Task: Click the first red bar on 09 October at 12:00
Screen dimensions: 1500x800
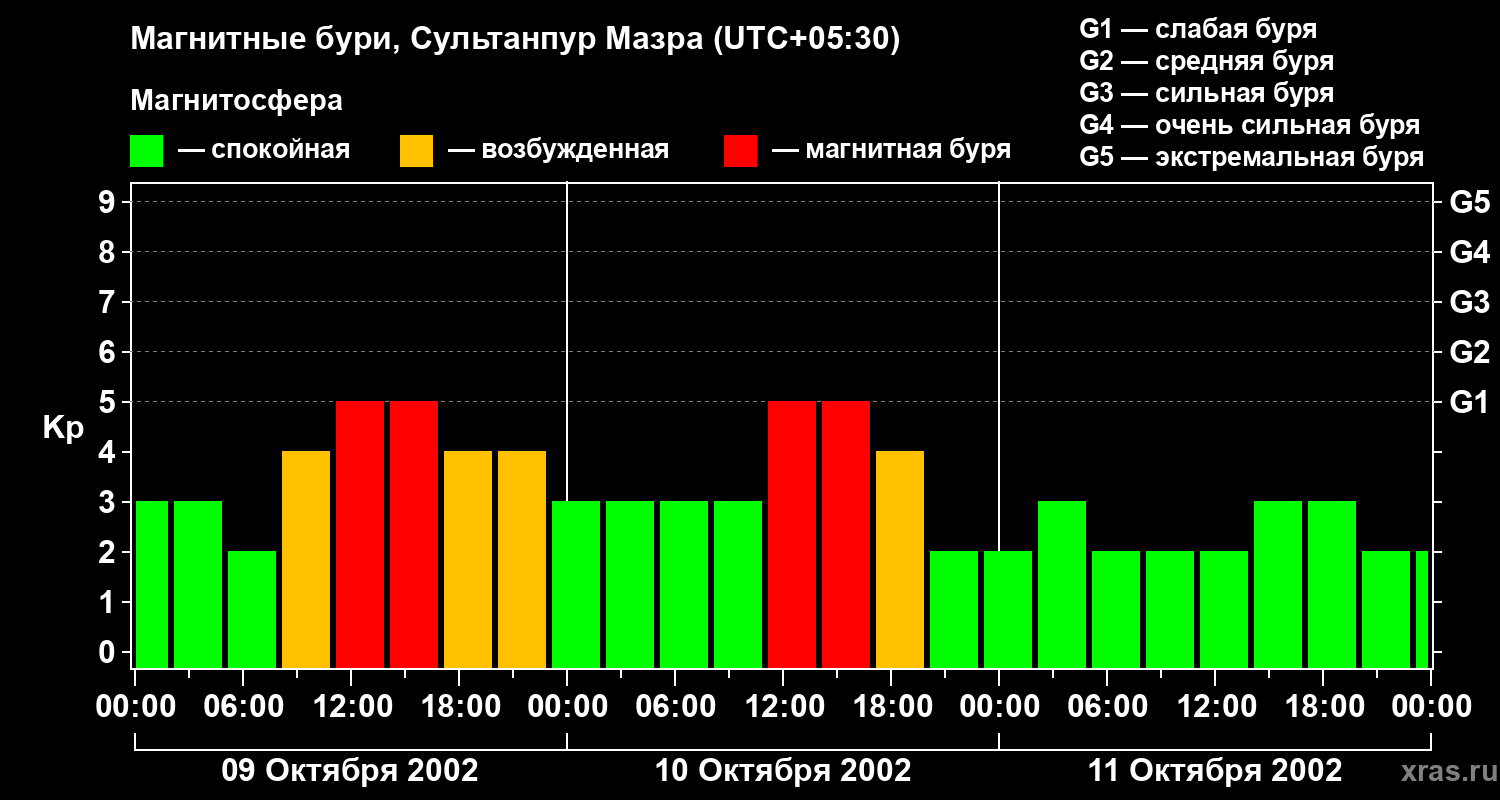Action: pyautogui.click(x=360, y=535)
